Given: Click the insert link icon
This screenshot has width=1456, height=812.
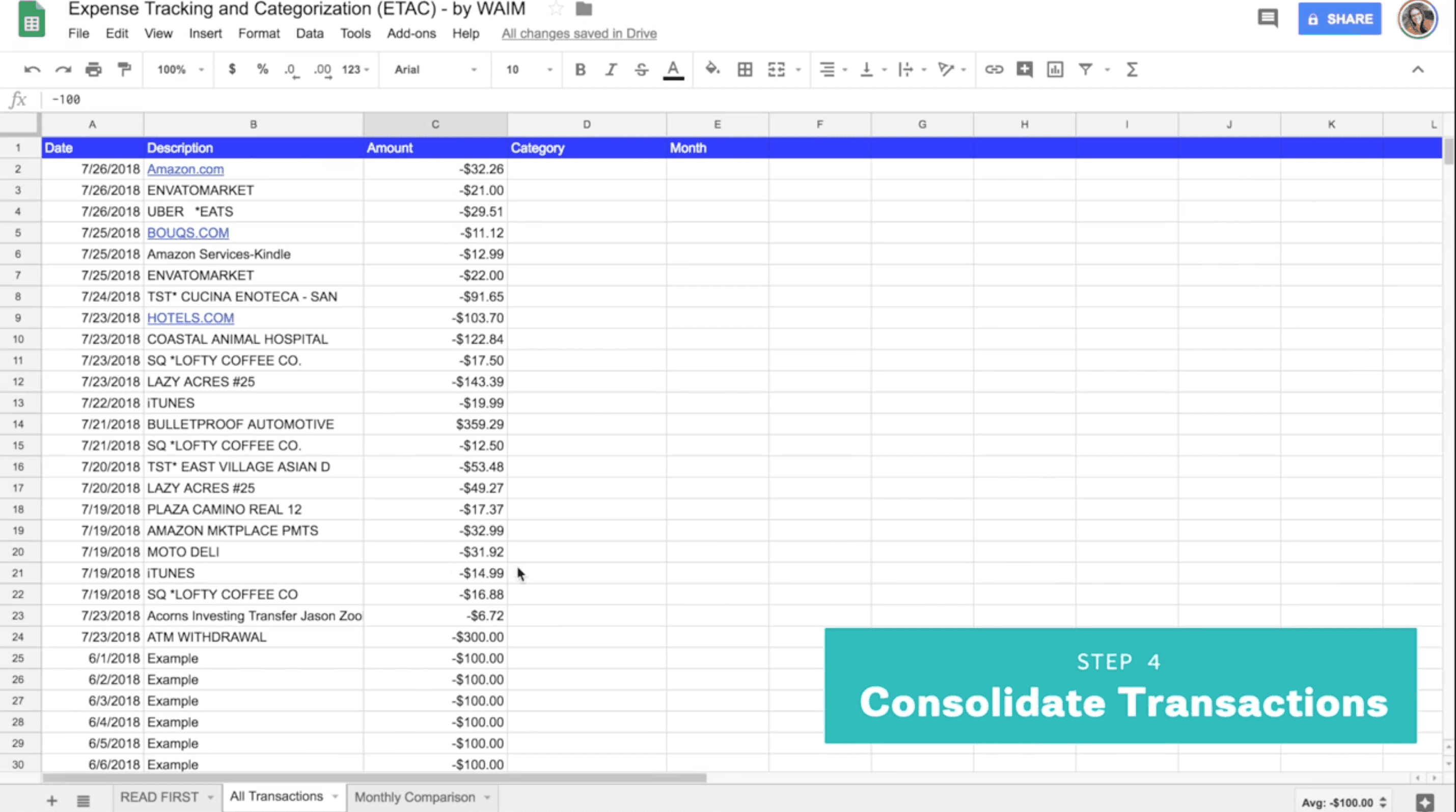Looking at the screenshot, I should pyautogui.click(x=994, y=70).
